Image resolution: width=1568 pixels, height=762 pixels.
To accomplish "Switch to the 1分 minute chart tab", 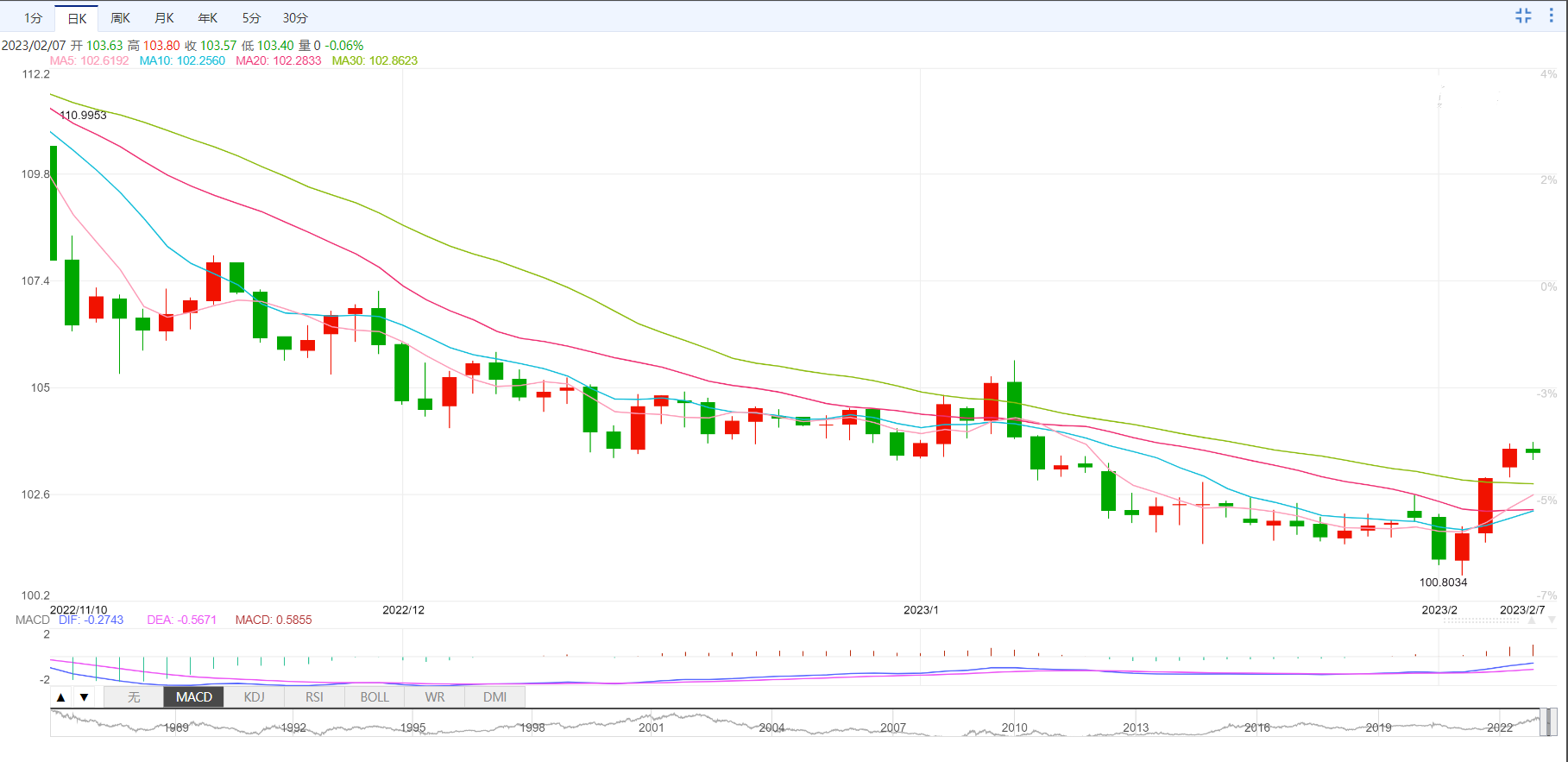I will click(x=33, y=18).
